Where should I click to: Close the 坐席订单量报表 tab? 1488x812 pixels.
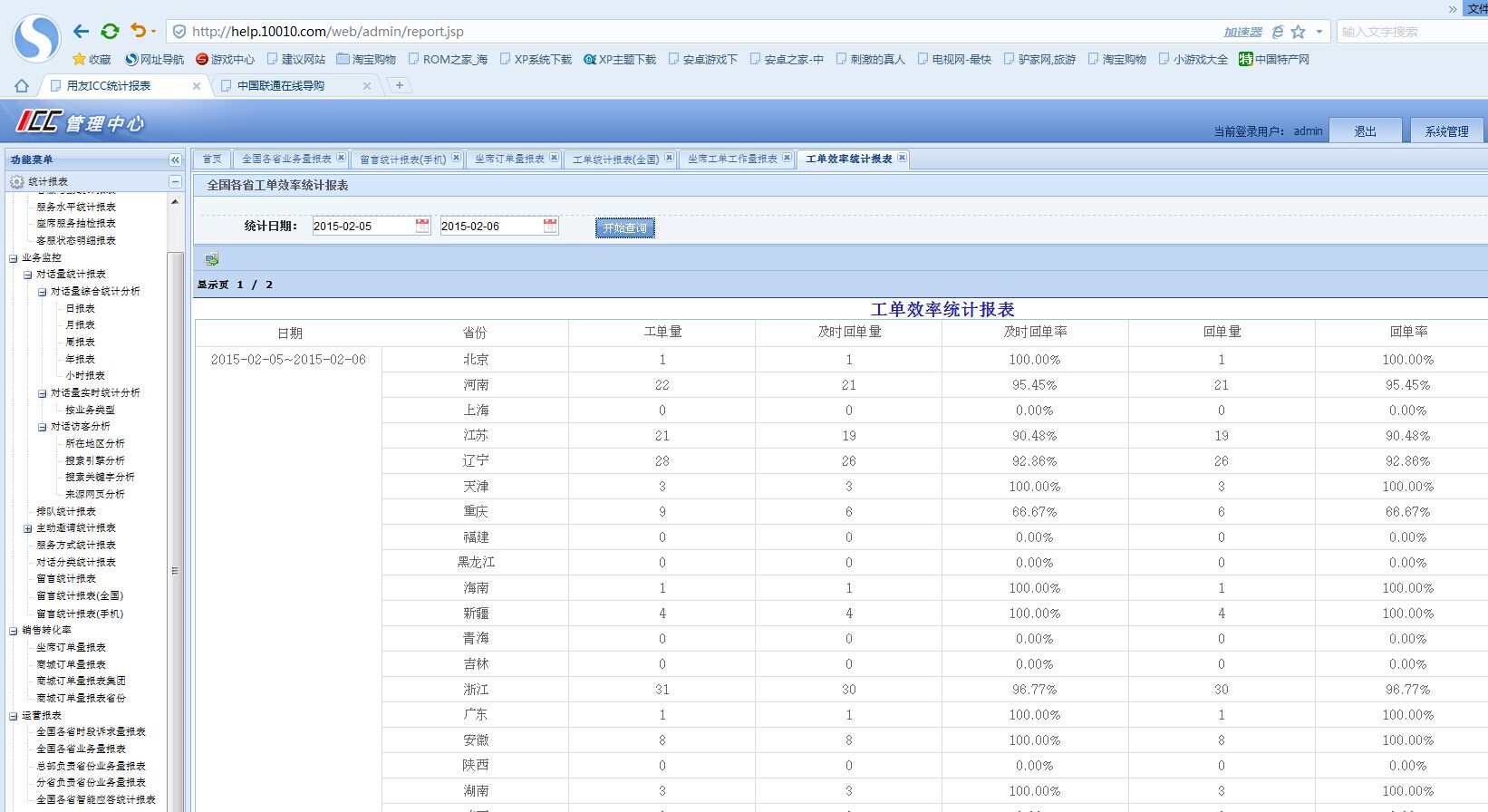[554, 158]
